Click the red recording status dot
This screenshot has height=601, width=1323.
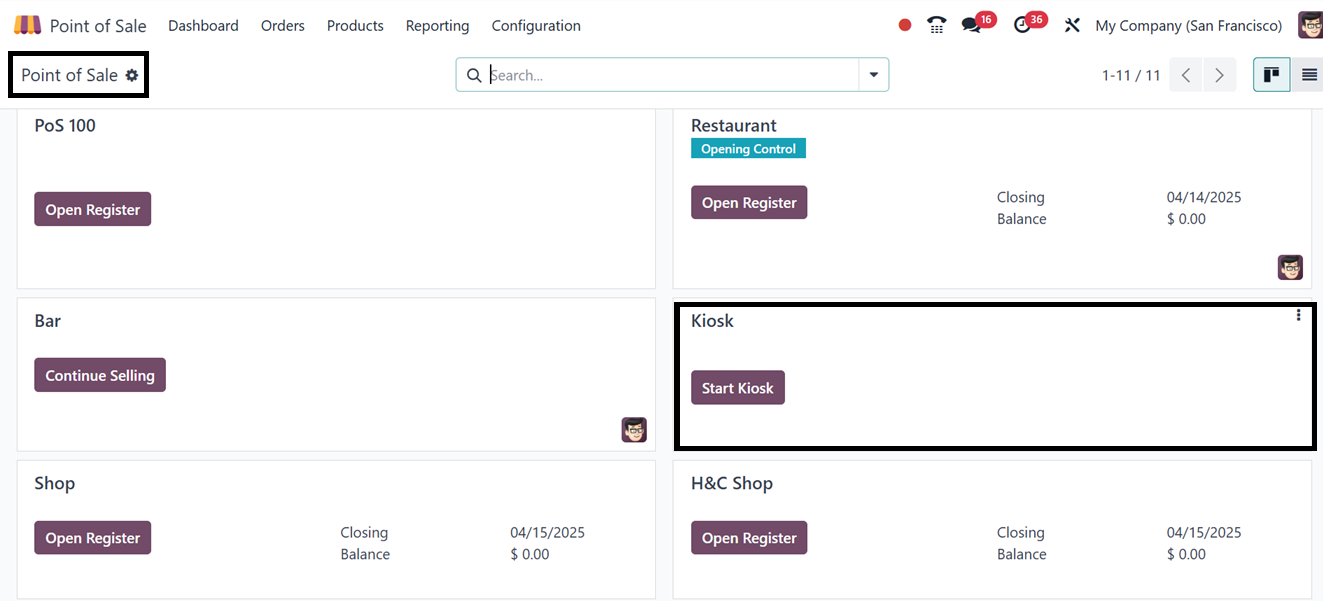905,25
